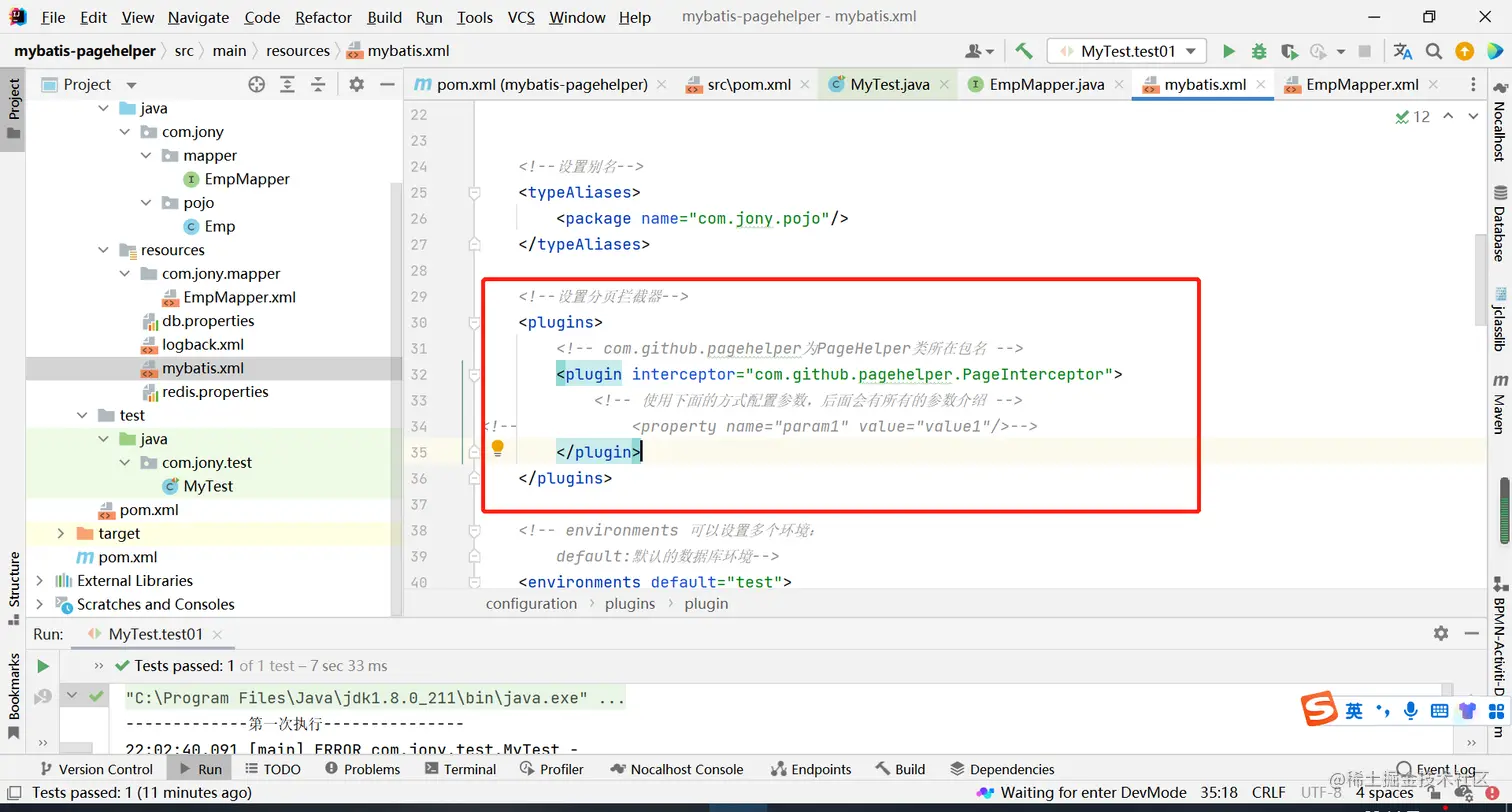Open the Navigate menu
Image resolution: width=1512 pixels, height=812 pixels.
(198, 17)
